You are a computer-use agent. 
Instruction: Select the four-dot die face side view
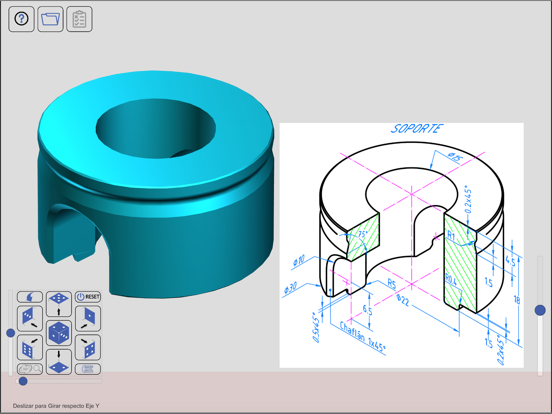(x=88, y=347)
